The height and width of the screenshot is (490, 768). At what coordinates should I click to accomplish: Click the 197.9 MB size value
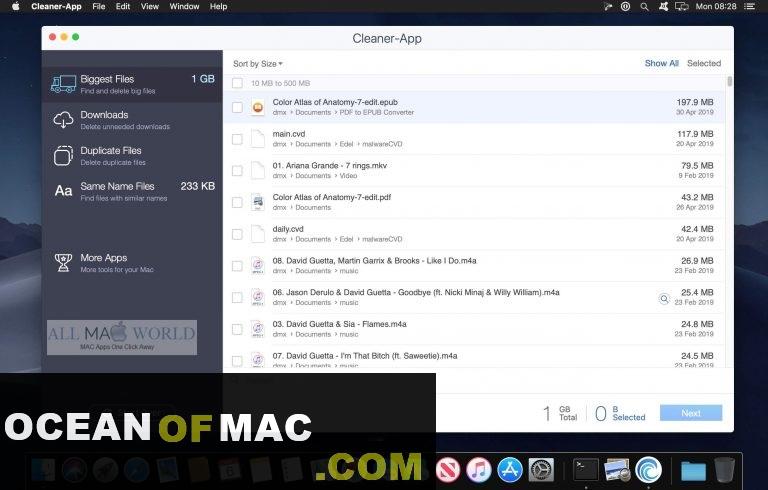click(x=695, y=102)
